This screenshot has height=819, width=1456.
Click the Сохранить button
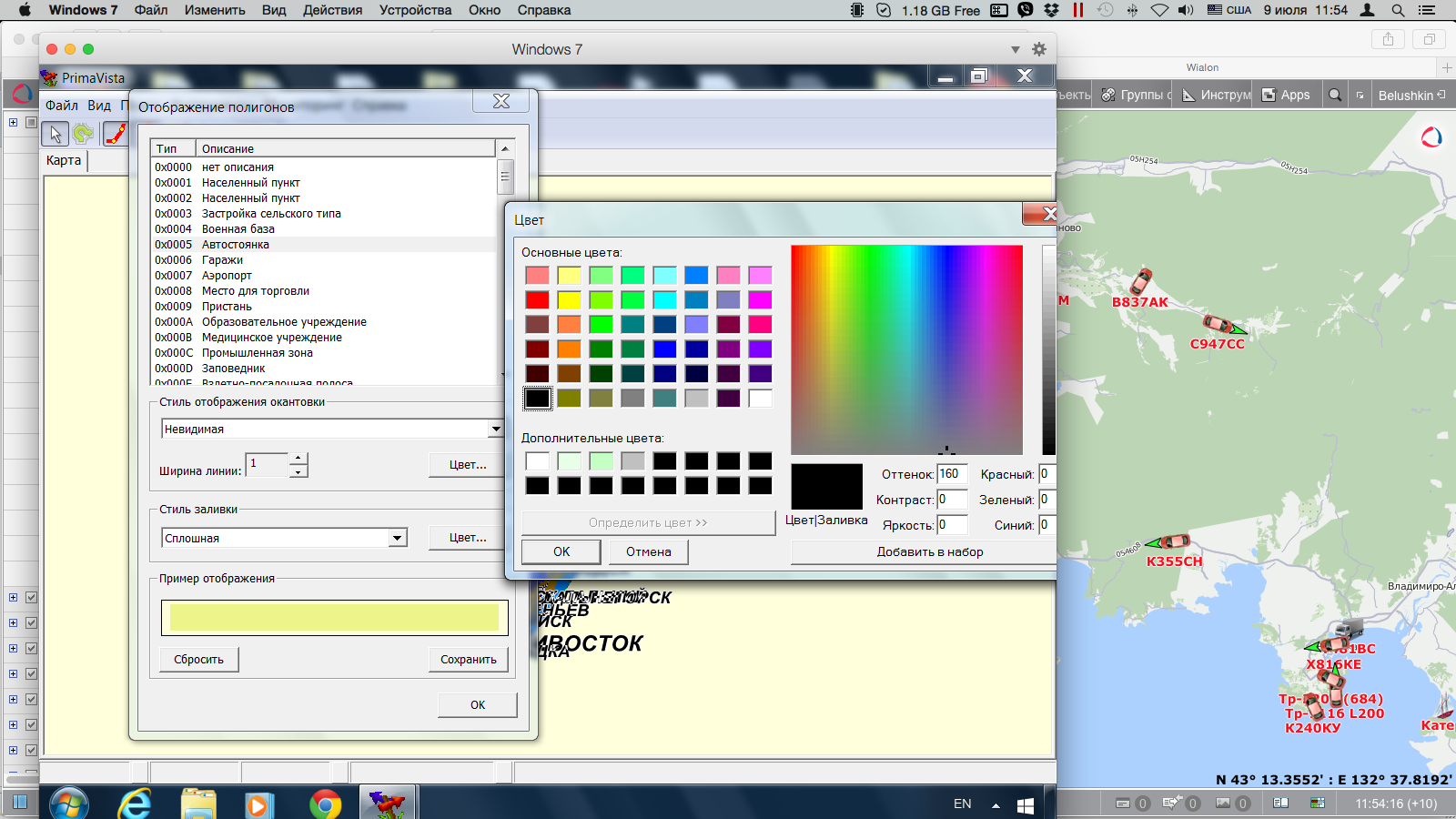[468, 660]
